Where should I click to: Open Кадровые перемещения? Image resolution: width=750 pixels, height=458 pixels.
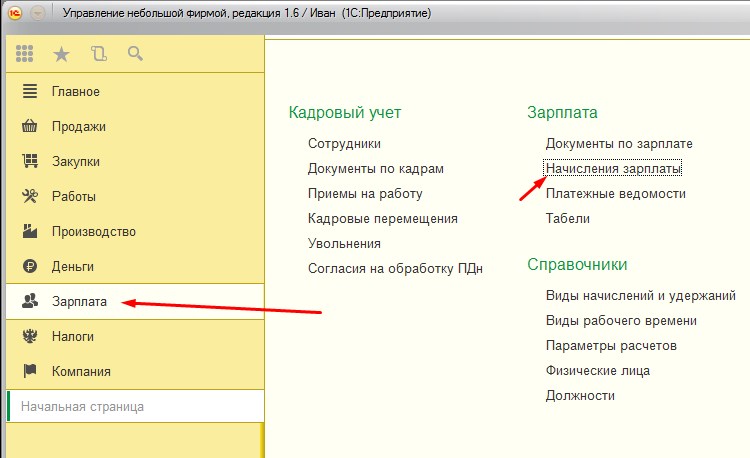tap(383, 218)
